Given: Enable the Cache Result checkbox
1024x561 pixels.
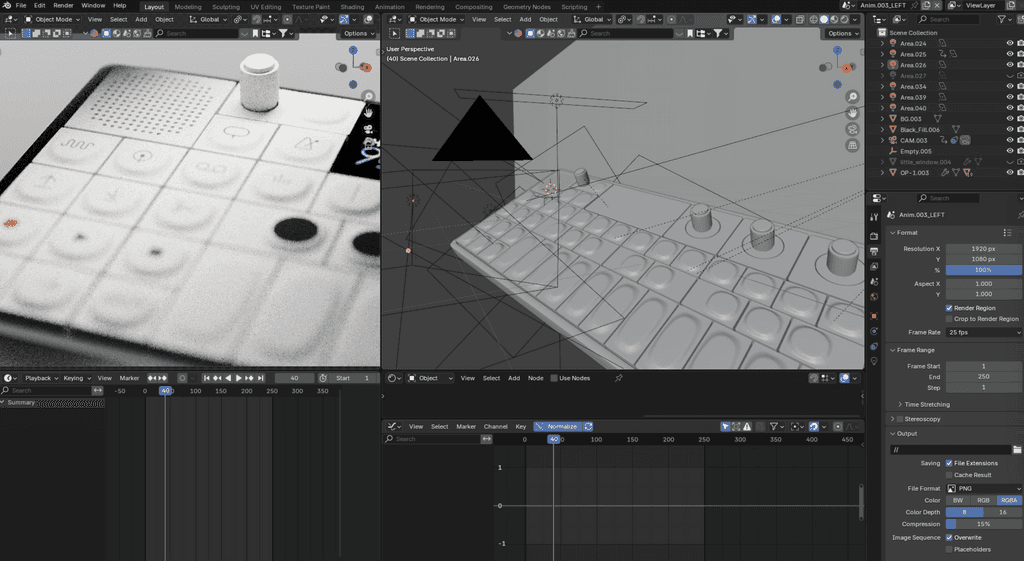Looking at the screenshot, I should coord(949,475).
